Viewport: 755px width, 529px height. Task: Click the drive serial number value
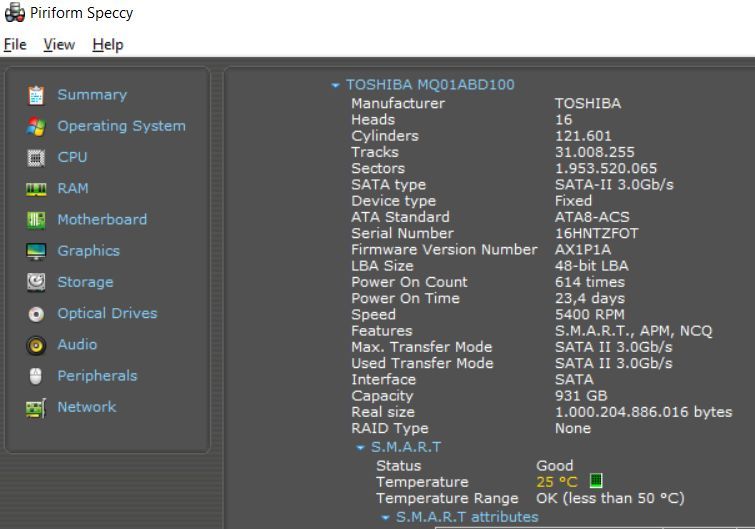[x=596, y=233]
